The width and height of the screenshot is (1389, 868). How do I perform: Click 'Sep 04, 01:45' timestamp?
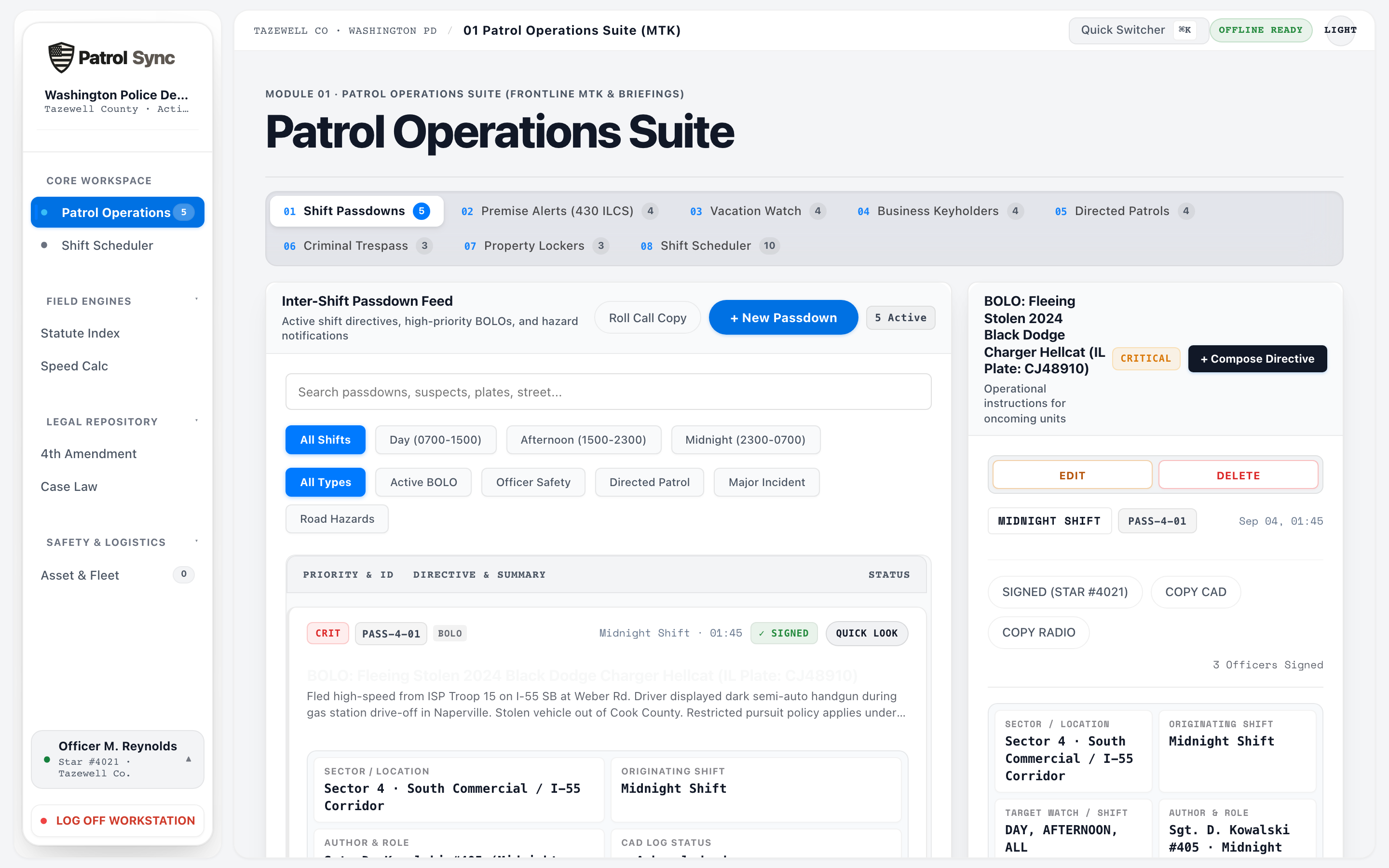1280,521
